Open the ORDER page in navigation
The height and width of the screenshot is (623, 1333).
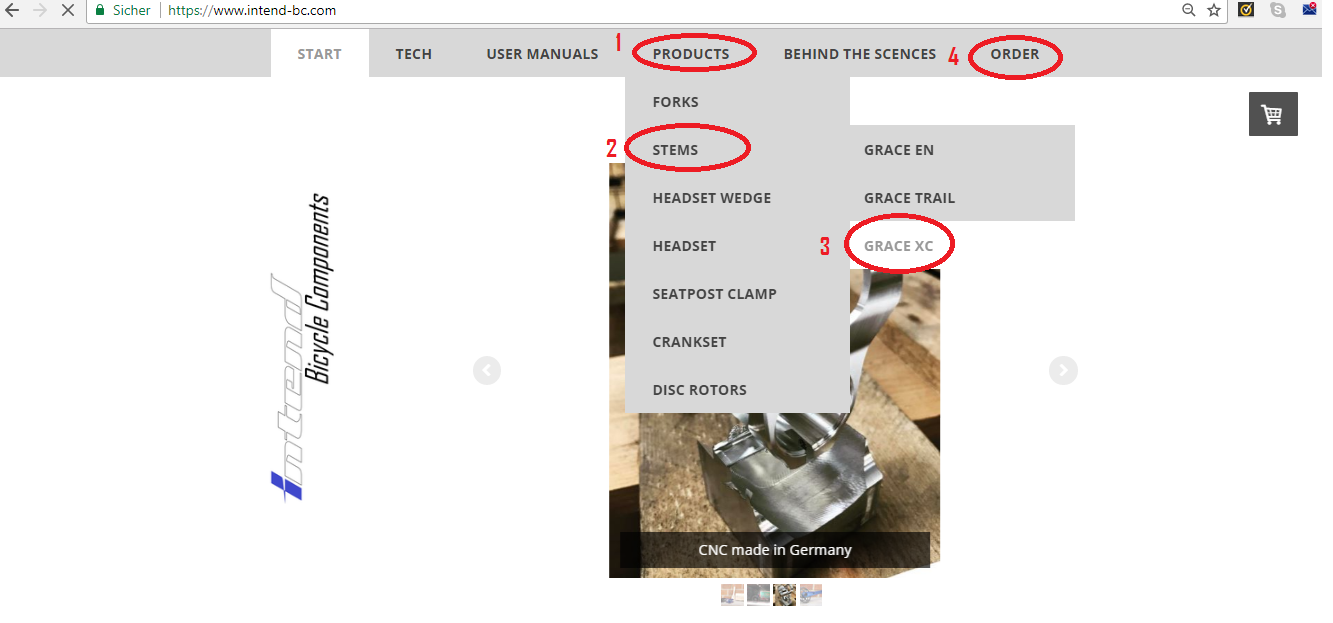point(1014,54)
